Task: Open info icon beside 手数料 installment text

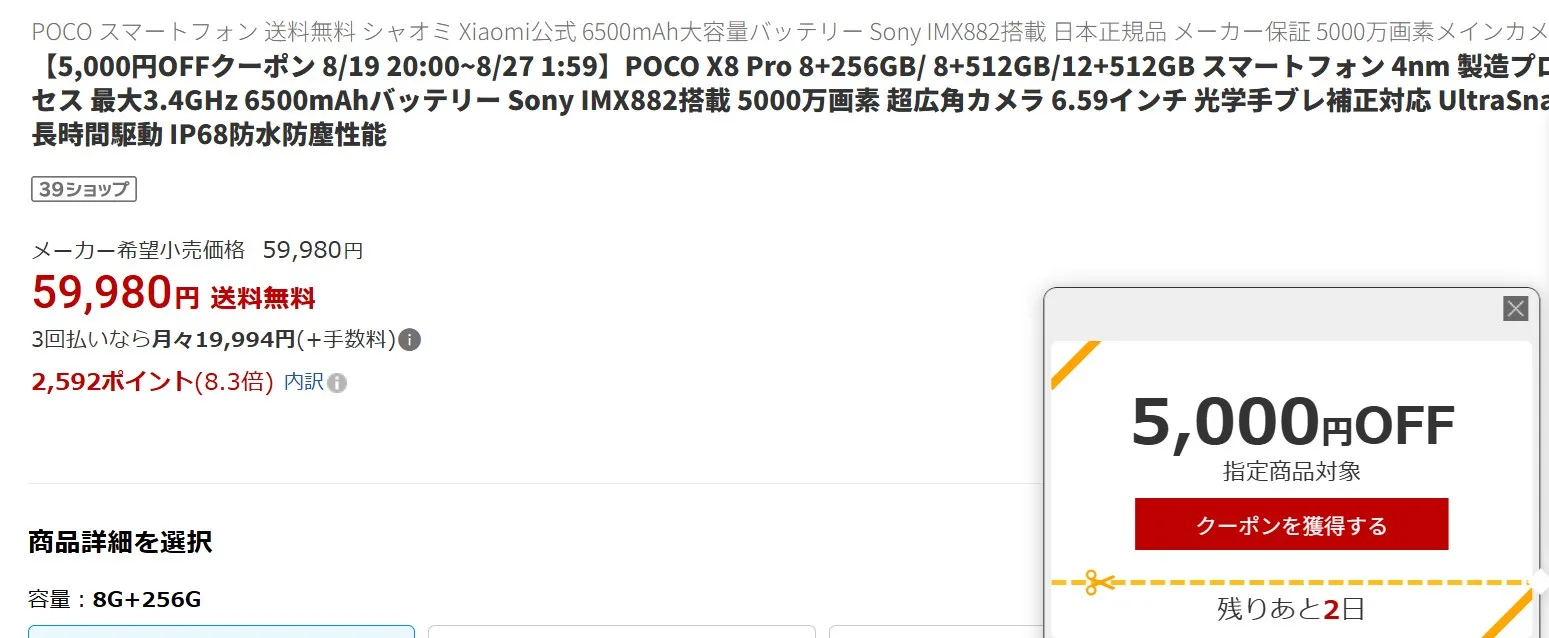Action: point(409,340)
